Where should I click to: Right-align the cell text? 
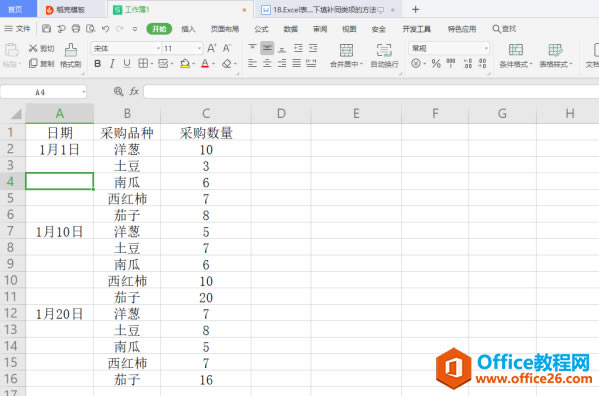tap(282, 63)
